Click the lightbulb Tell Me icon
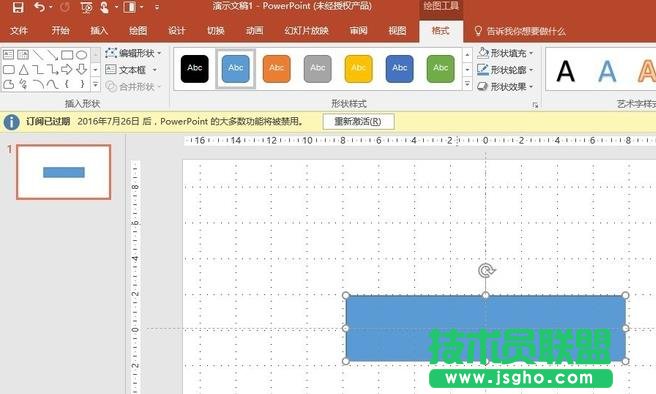 478,31
